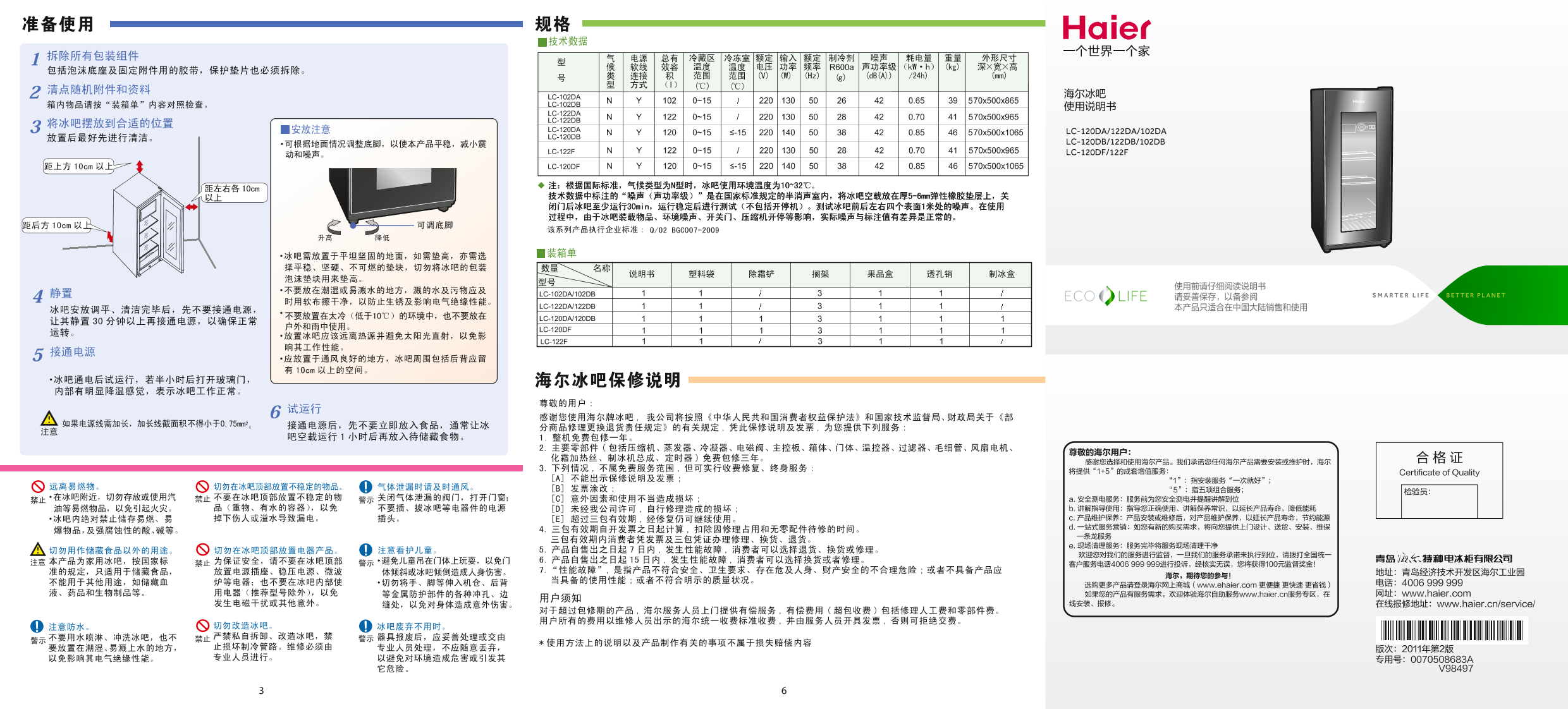This screenshot has height=709, width=1568.
Task: Click the exclamation icon beside 注意防水
Action: point(37,626)
